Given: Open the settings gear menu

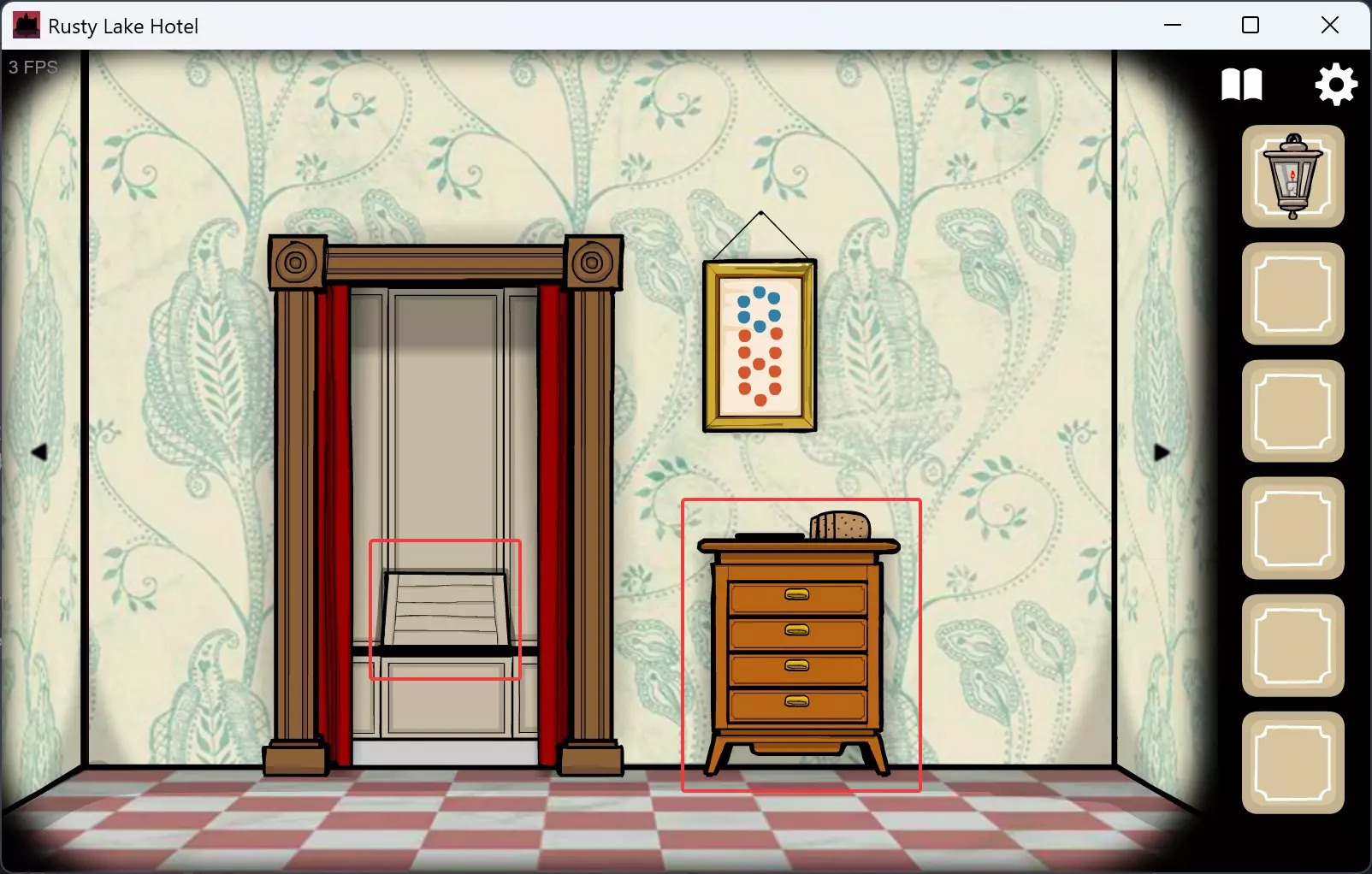Looking at the screenshot, I should click(x=1336, y=85).
